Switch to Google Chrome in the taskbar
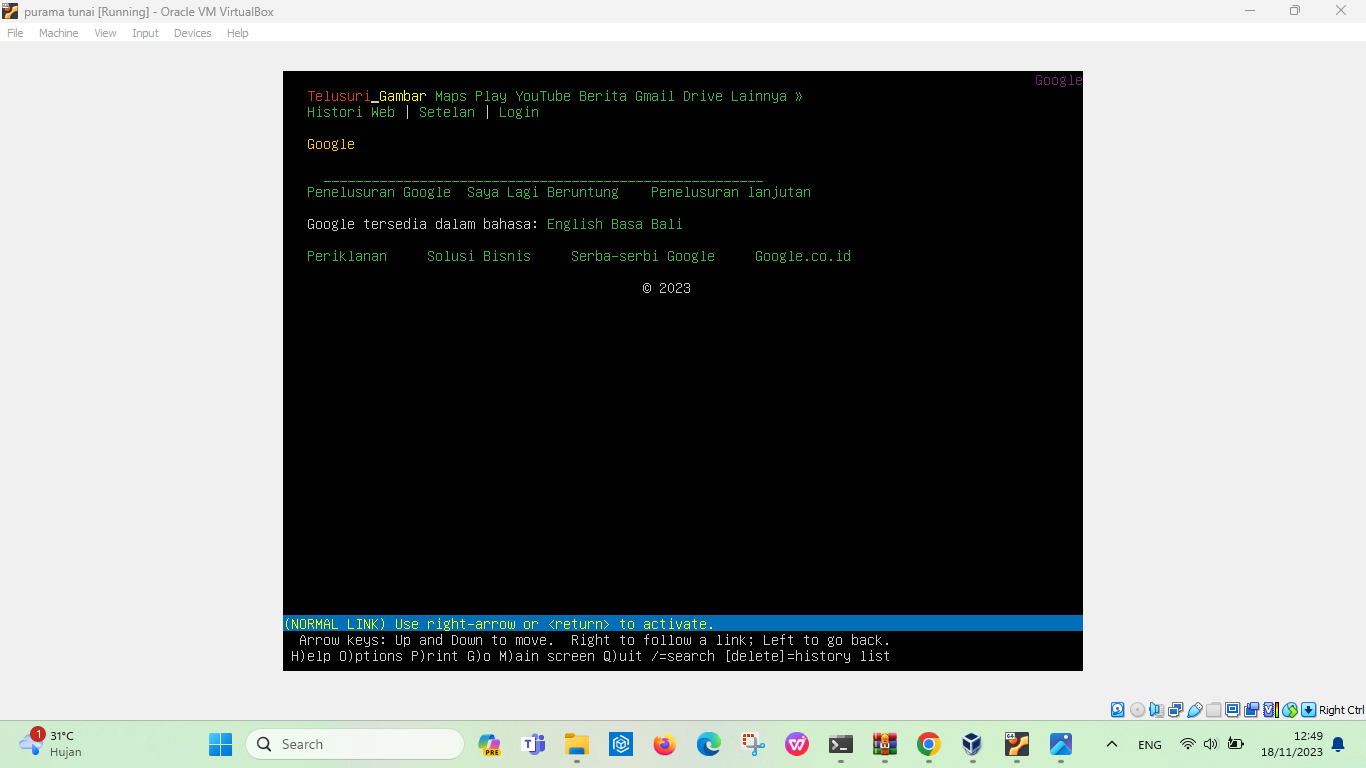The height and width of the screenshot is (768, 1366). click(929, 744)
